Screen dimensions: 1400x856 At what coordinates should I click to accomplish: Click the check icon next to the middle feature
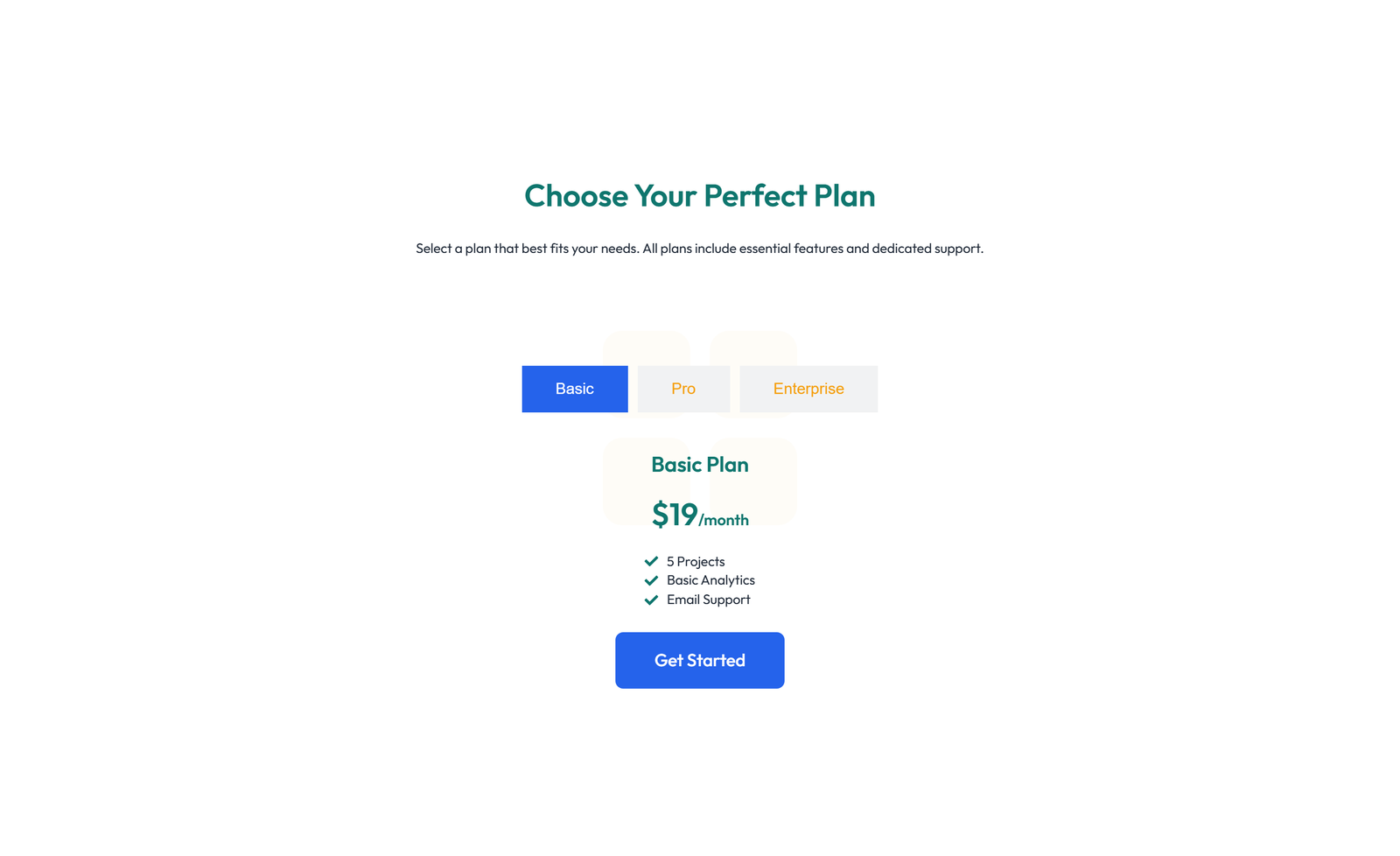651,580
